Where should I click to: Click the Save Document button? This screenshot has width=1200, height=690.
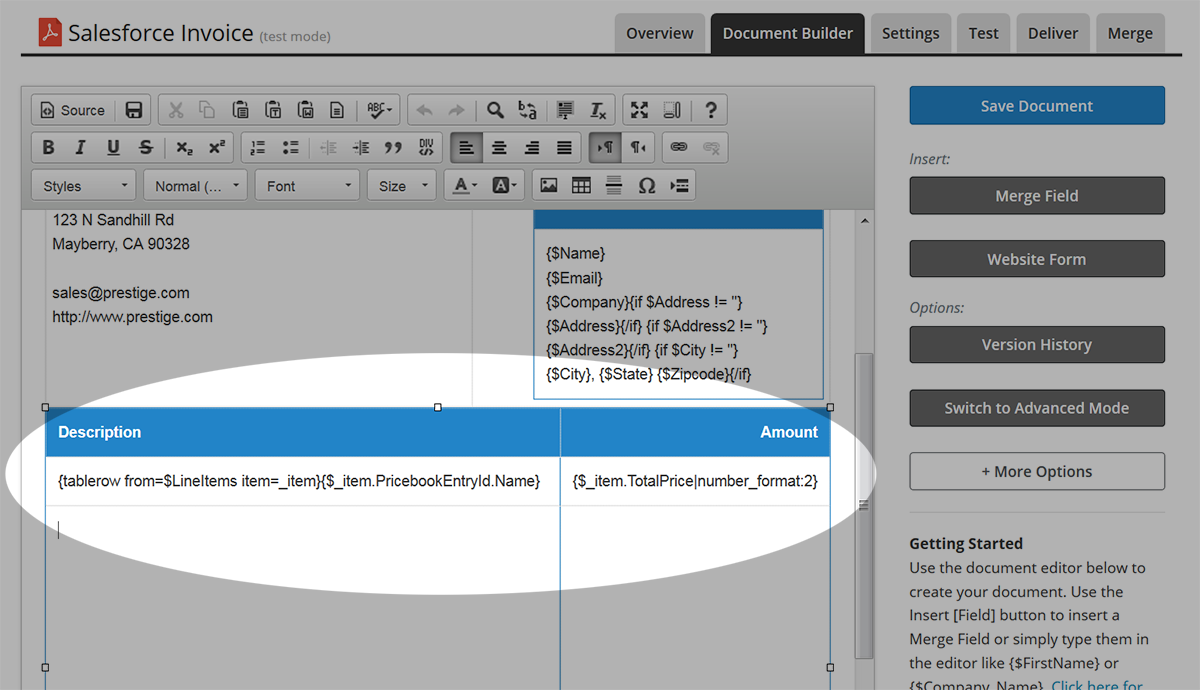[x=1037, y=106]
